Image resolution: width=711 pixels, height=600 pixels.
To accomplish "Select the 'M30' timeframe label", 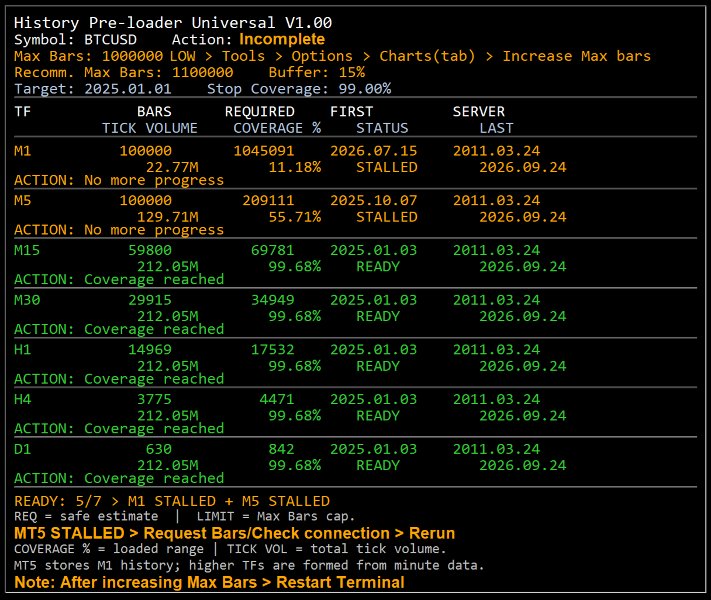I will (27, 300).
